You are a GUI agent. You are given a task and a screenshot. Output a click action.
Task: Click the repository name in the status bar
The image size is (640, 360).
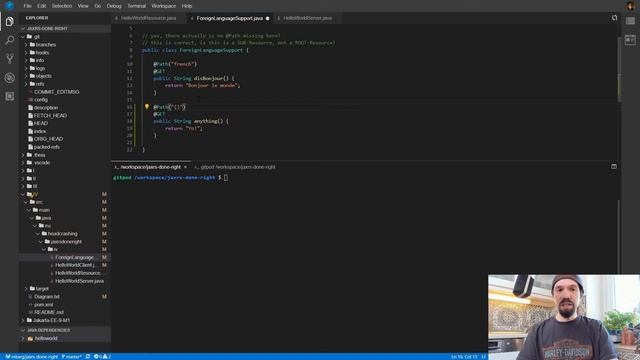coord(32,357)
